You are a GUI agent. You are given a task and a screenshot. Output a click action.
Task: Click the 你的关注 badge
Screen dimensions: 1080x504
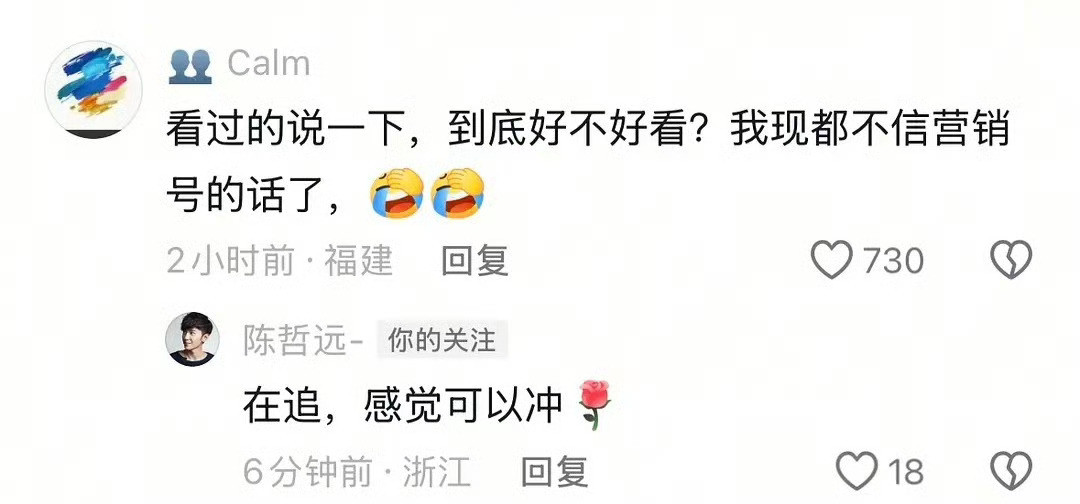442,340
